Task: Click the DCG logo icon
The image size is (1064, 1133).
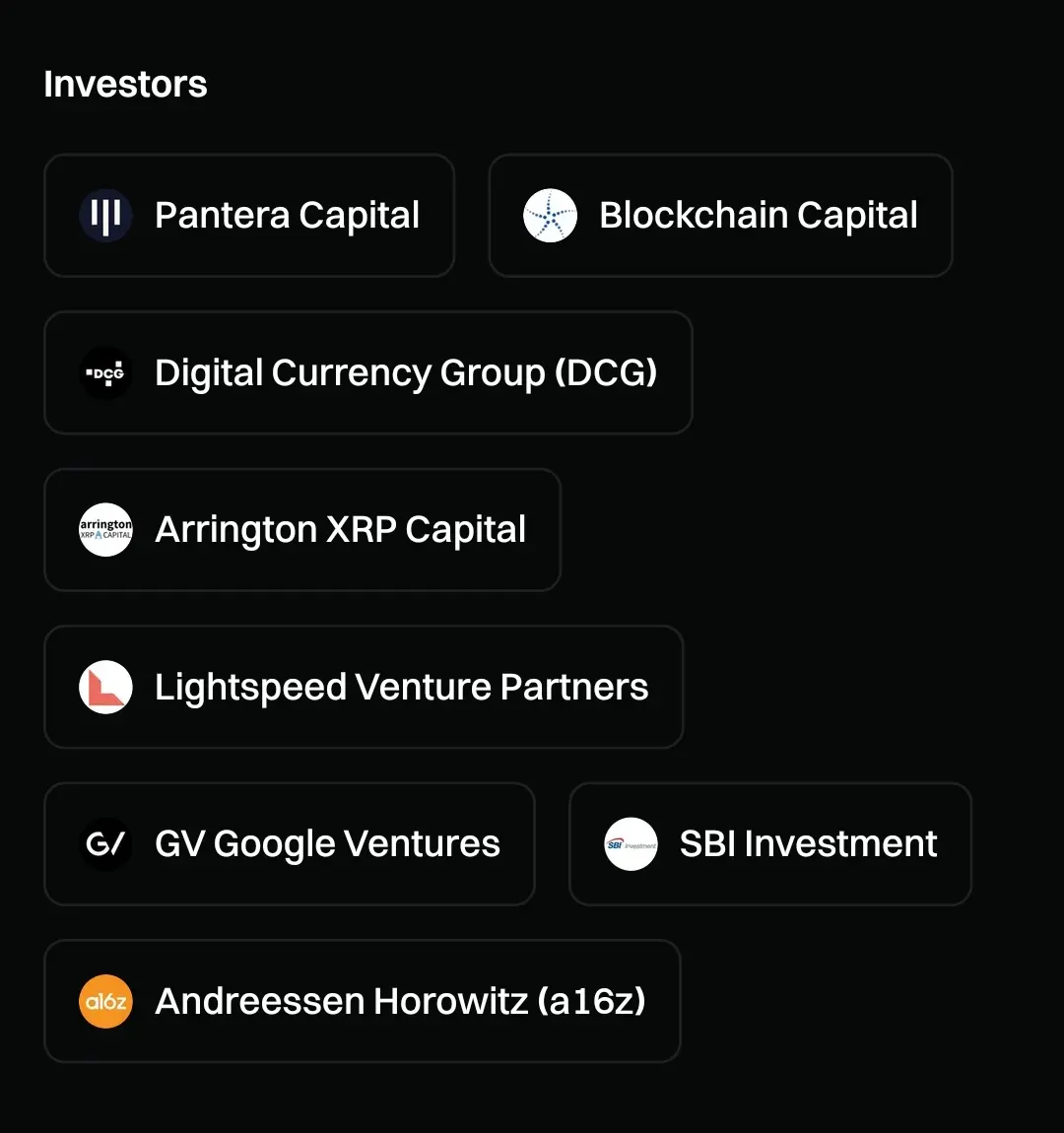Action: point(105,373)
